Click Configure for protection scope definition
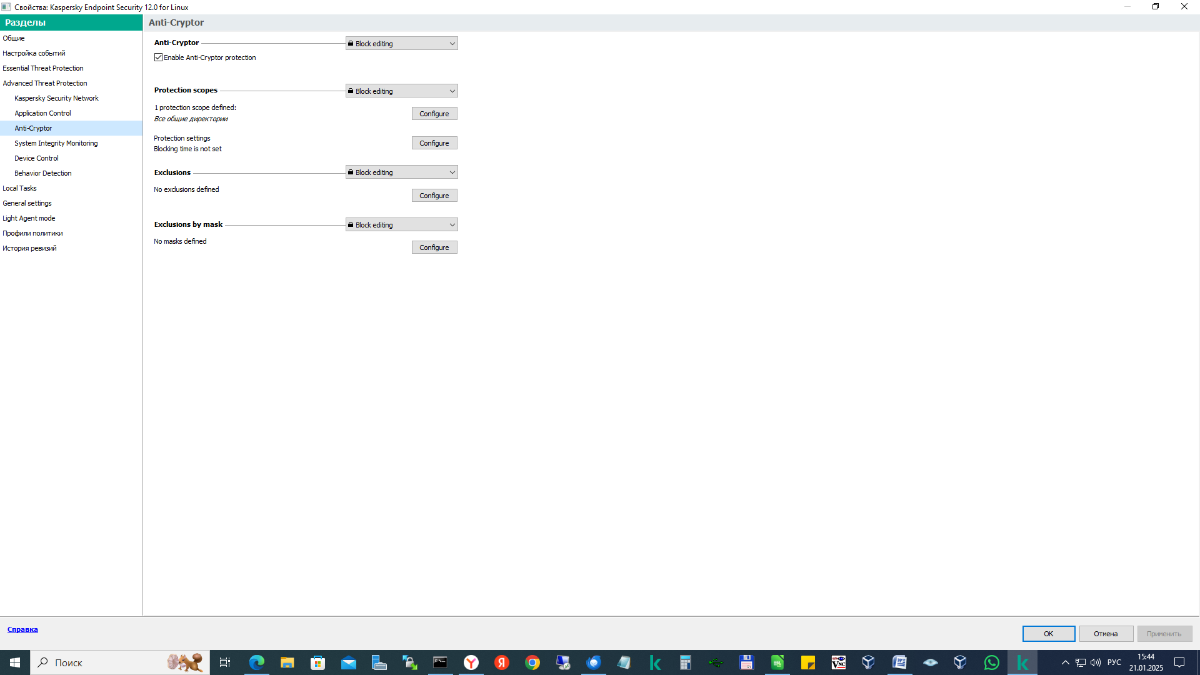Viewport: 1200px width, 675px height. click(434, 114)
